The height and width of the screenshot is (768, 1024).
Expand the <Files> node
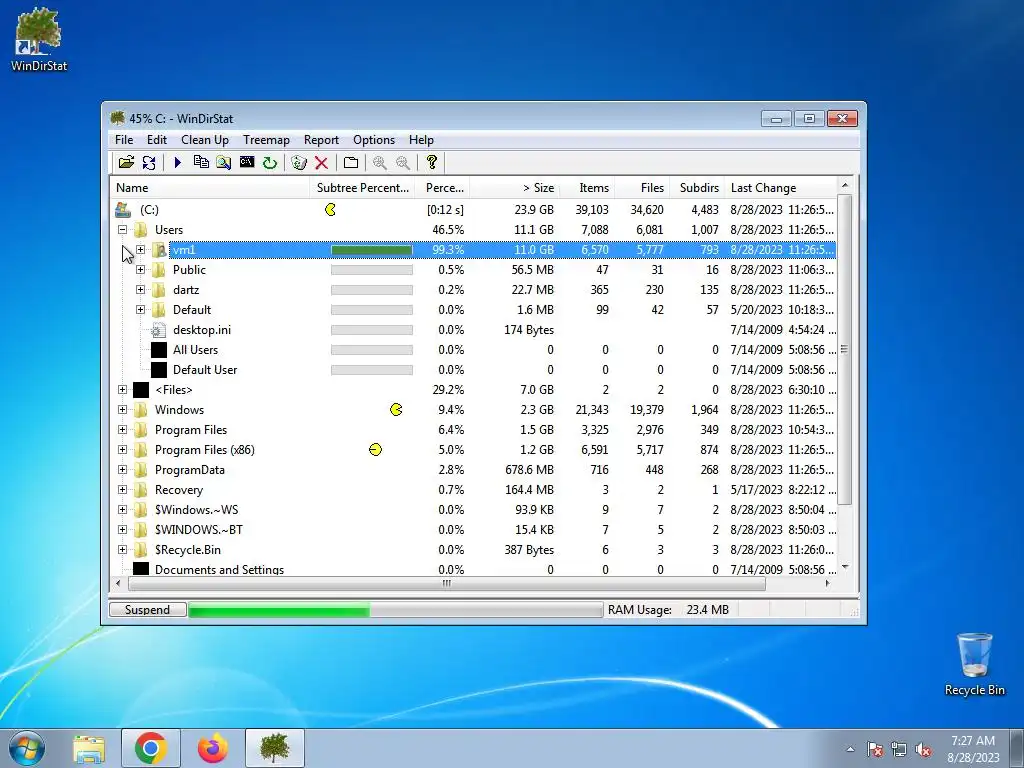click(x=122, y=389)
